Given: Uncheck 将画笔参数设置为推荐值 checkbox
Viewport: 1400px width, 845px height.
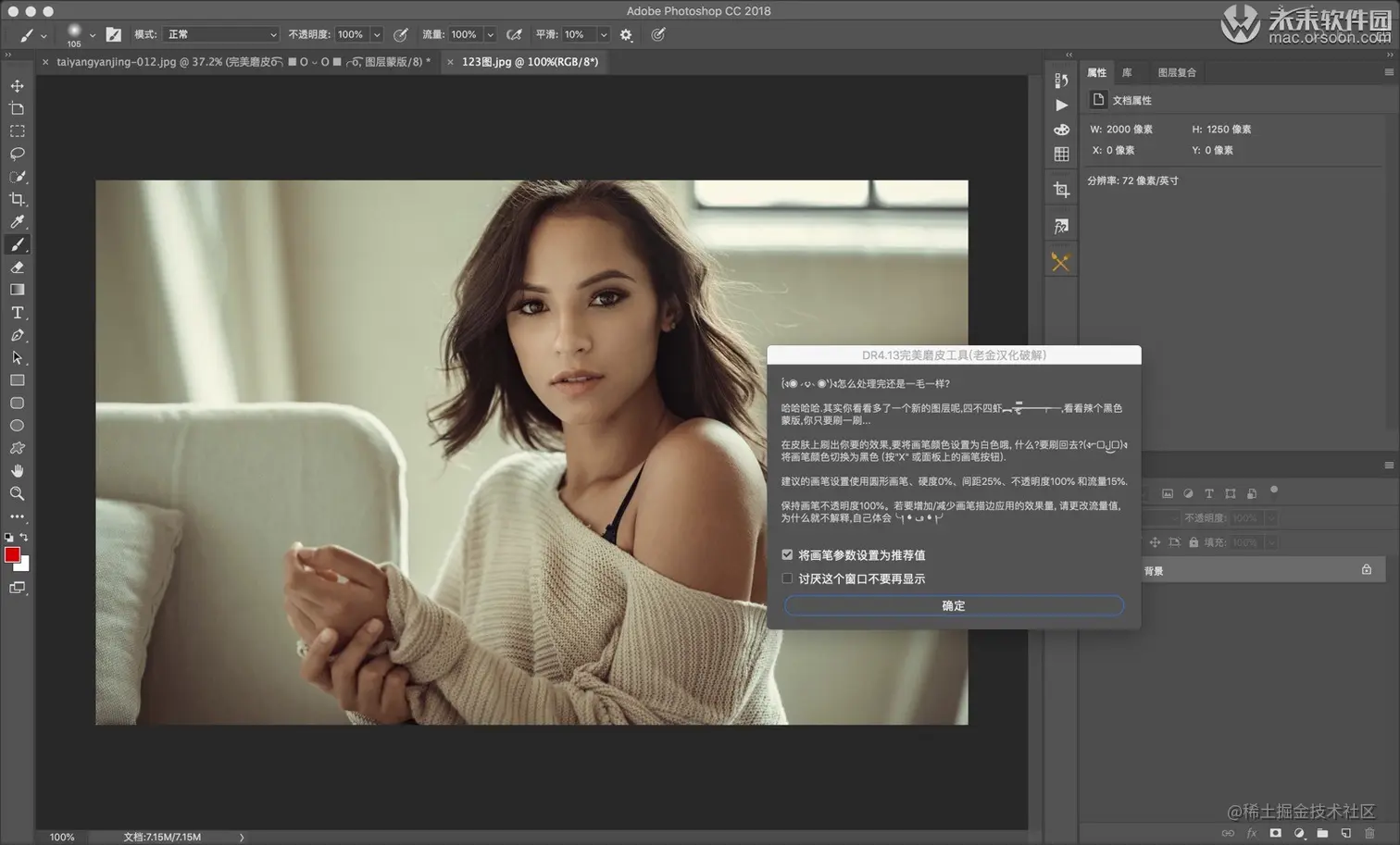Looking at the screenshot, I should click(x=787, y=554).
